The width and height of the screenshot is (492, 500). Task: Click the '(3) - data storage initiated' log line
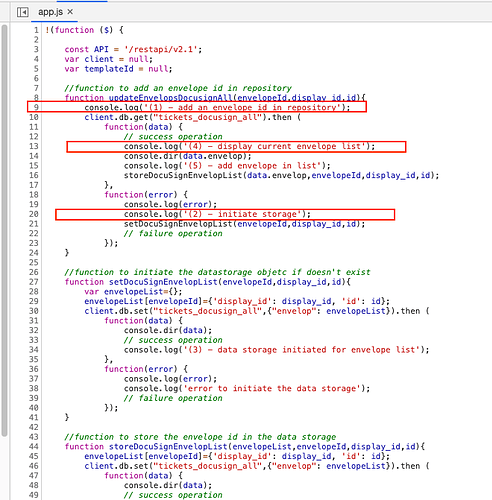click(276, 350)
